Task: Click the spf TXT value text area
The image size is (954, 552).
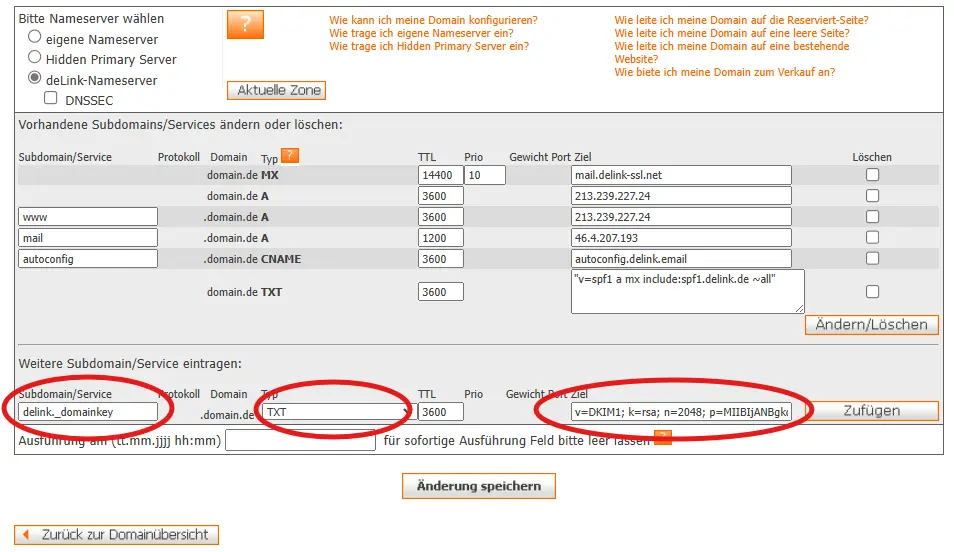Action: coord(688,292)
